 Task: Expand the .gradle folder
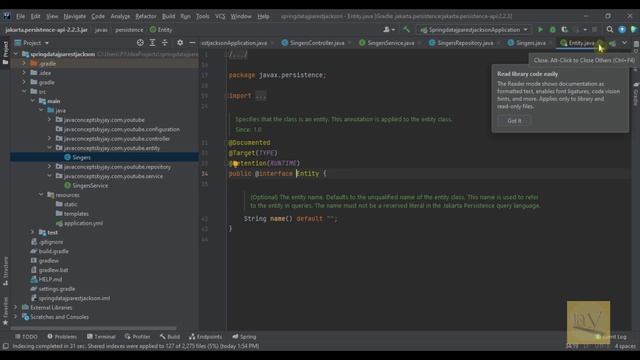24,63
